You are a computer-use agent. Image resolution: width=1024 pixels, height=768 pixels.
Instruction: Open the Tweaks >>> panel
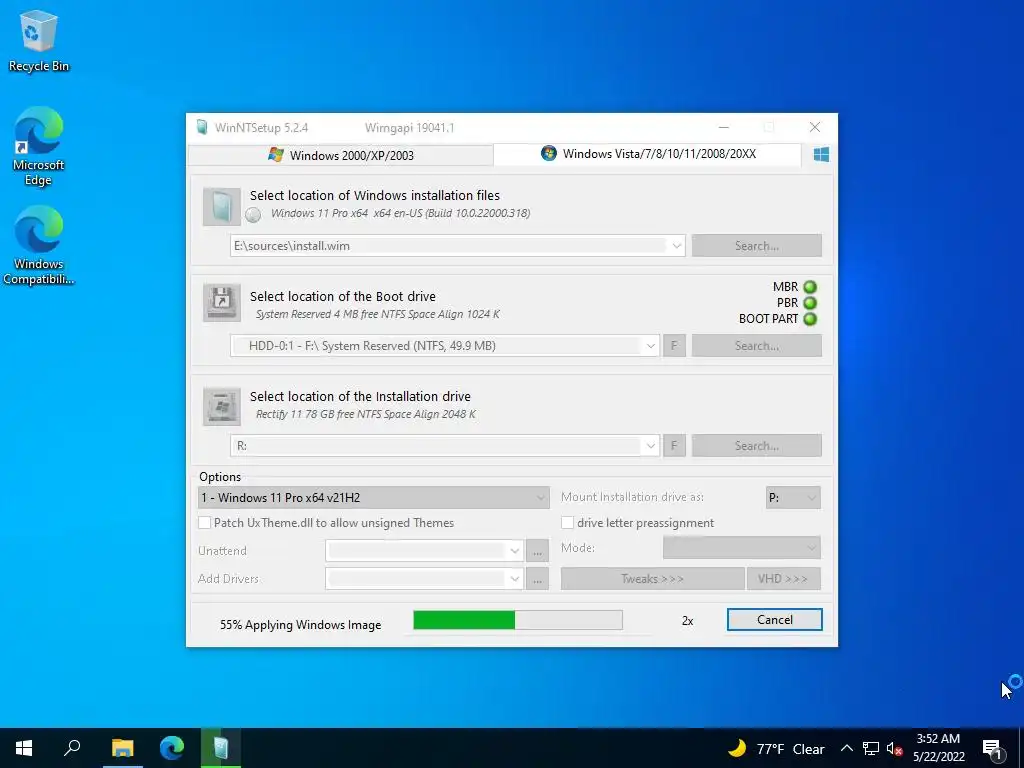tap(652, 579)
